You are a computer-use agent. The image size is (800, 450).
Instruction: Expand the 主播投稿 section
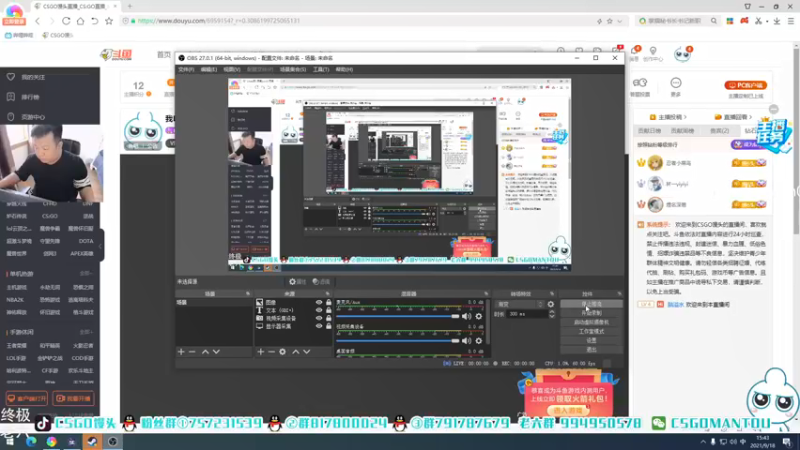coord(668,117)
